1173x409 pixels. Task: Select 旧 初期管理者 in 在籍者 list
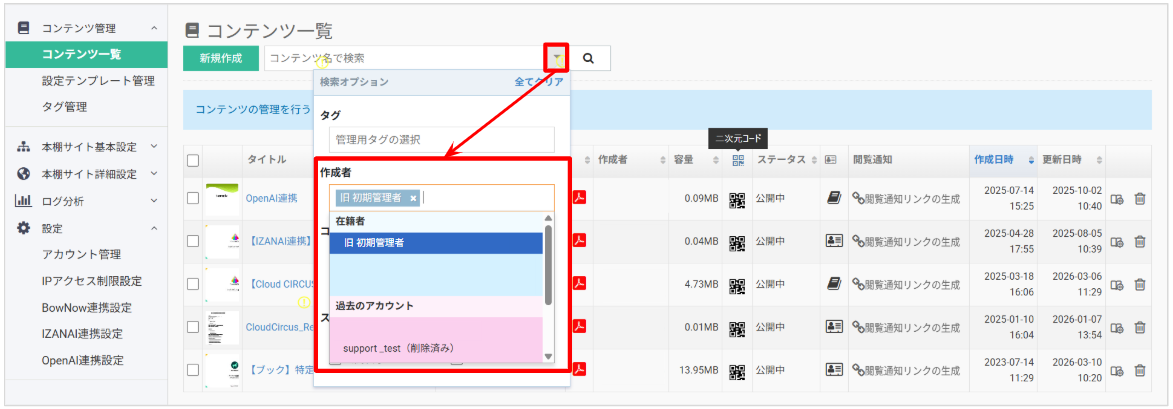pos(436,243)
